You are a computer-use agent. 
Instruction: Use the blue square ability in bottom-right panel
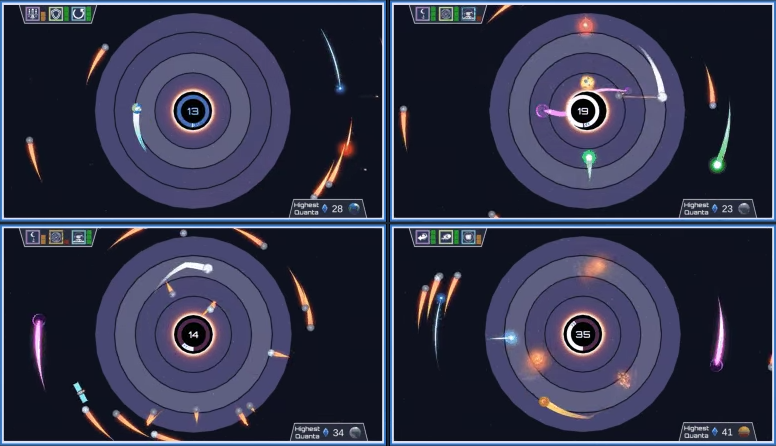pyautogui.click(x=468, y=237)
